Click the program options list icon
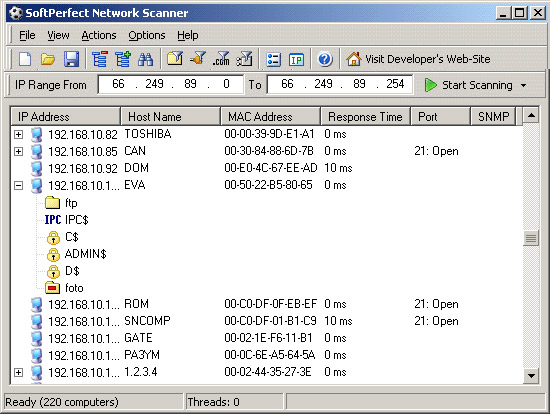This screenshot has height=414, width=550. coord(274,59)
